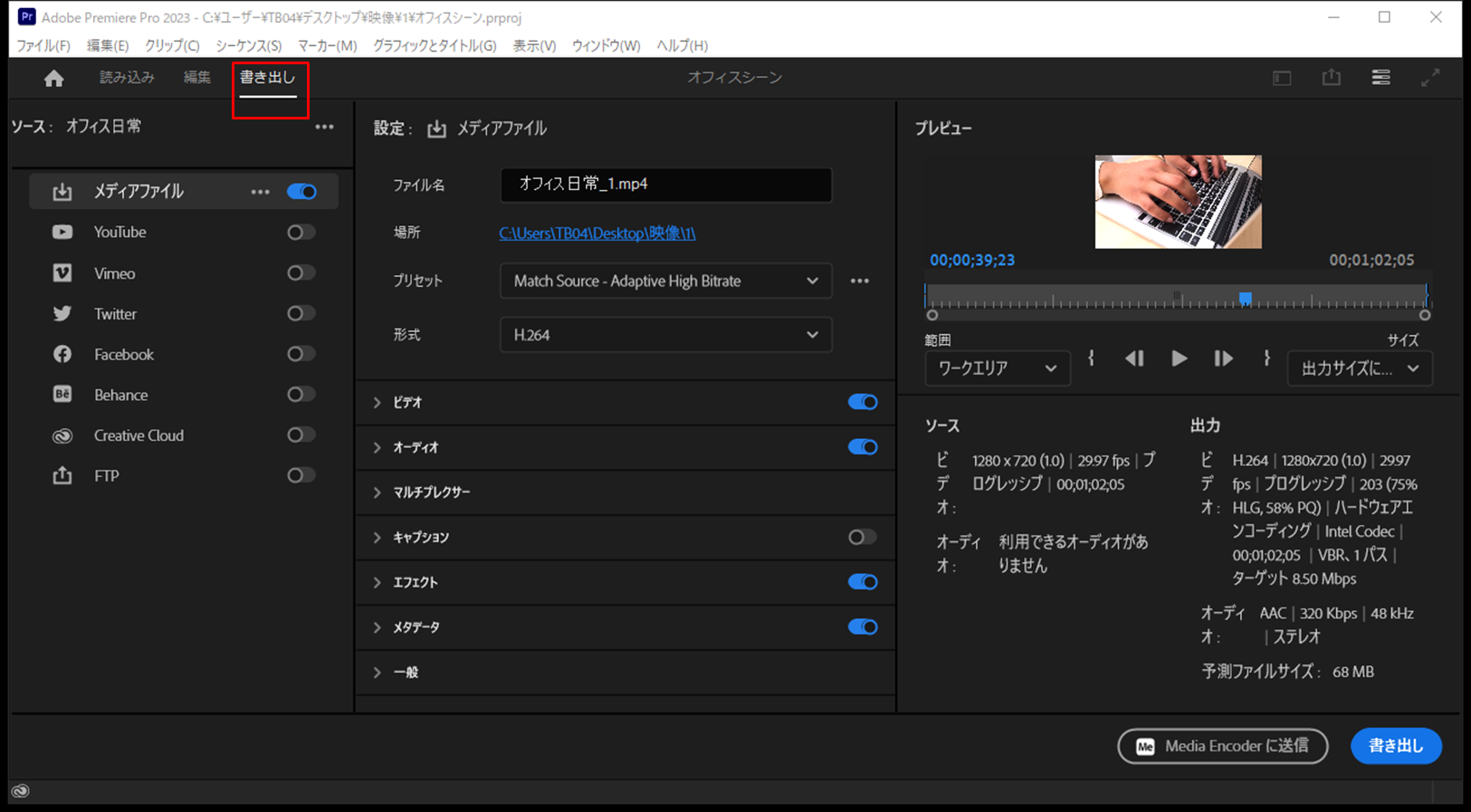Open the プリセット dropdown
1471x812 pixels.
[665, 281]
